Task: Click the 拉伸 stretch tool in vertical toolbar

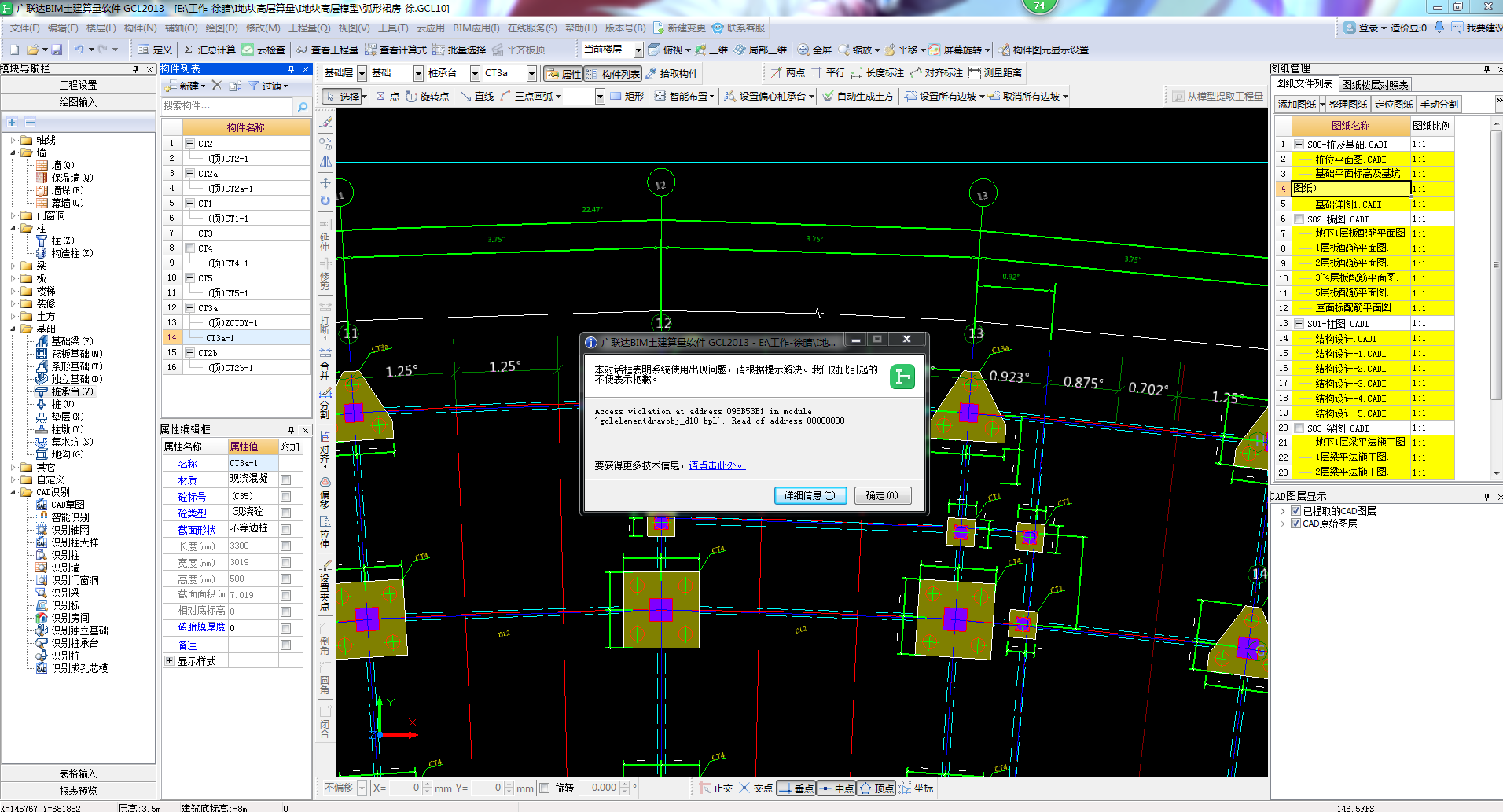Action: (x=325, y=532)
